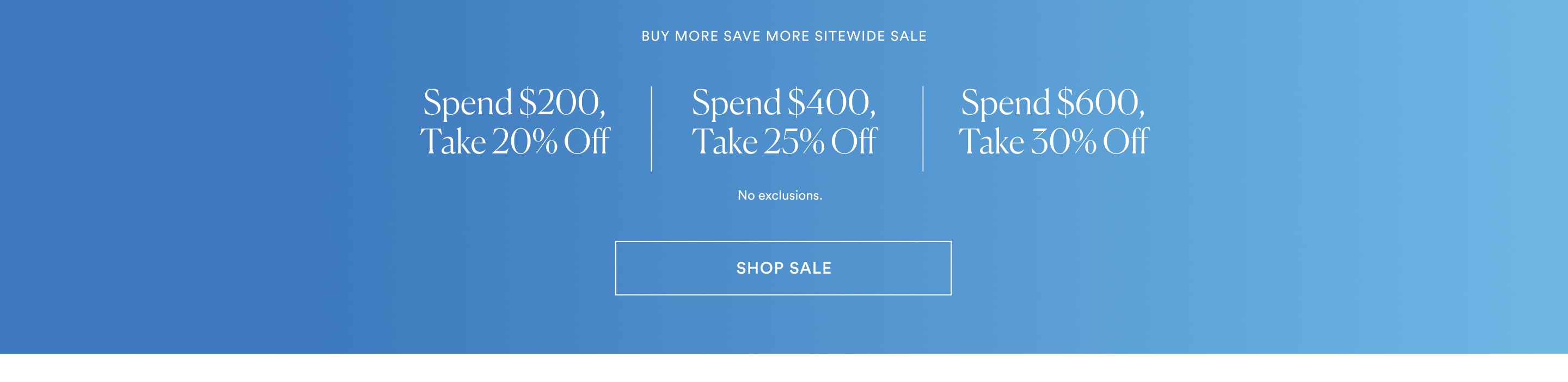The width and height of the screenshot is (1568, 382).
Task: Select the "Spend $600," text line
Action: [1052, 102]
